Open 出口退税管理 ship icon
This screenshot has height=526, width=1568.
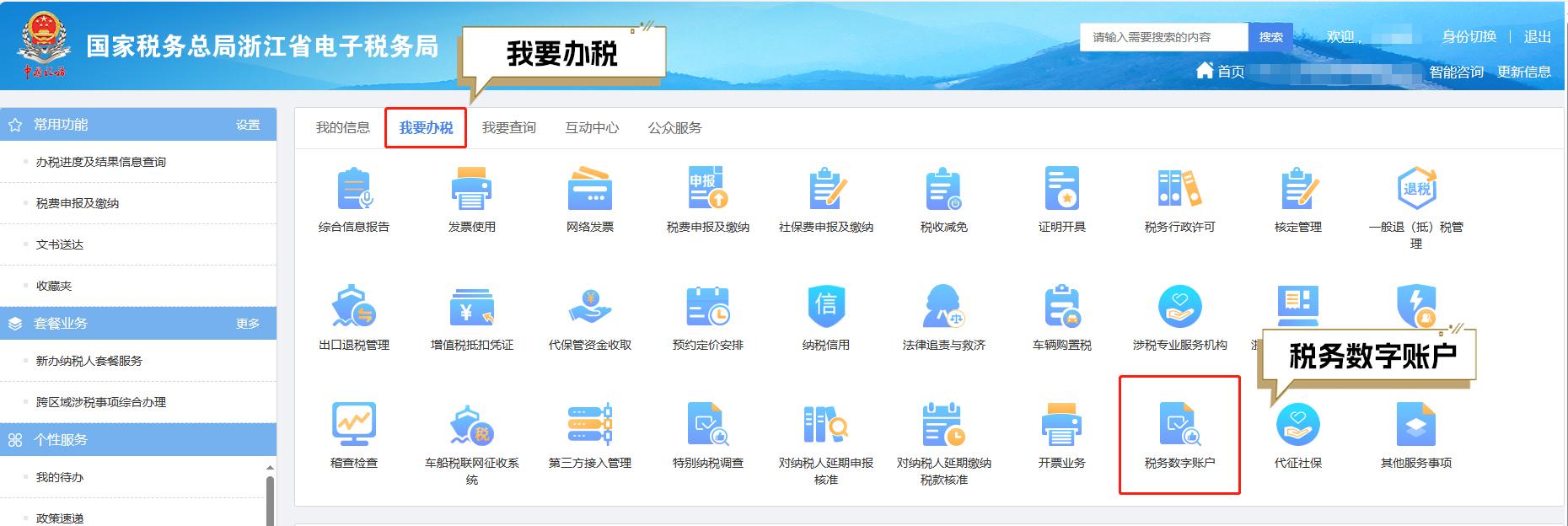pyautogui.click(x=354, y=306)
